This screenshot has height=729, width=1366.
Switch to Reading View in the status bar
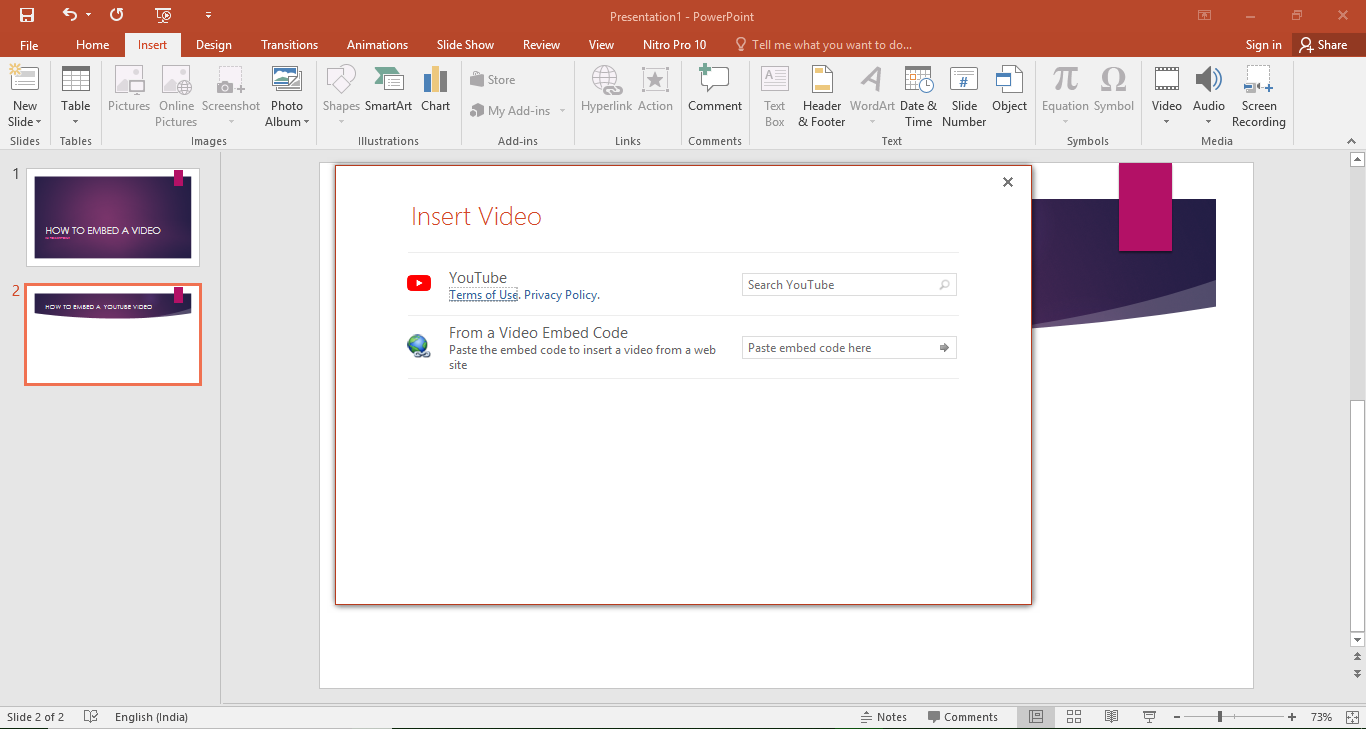coord(1111,717)
